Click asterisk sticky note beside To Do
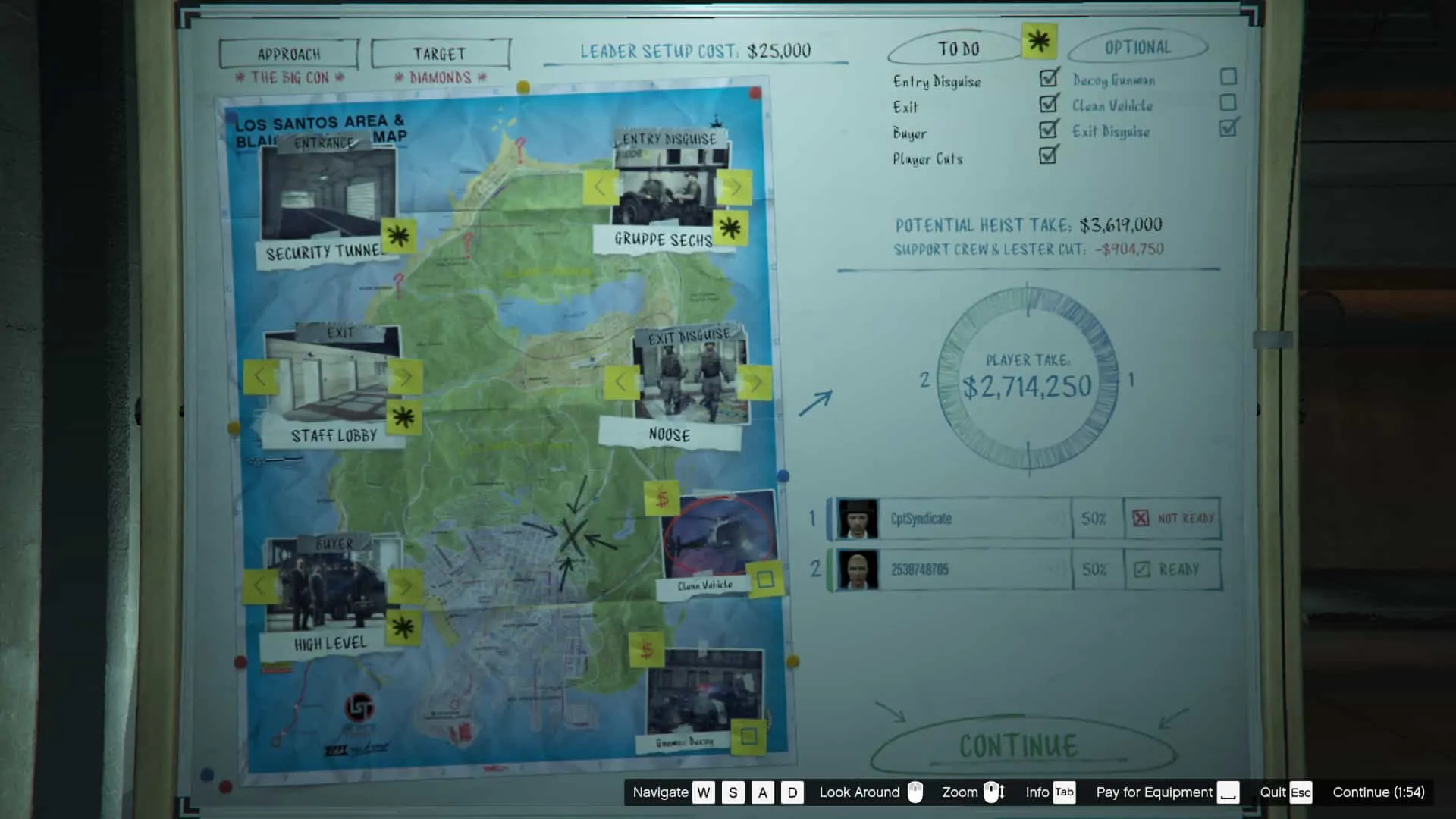 point(1038,41)
